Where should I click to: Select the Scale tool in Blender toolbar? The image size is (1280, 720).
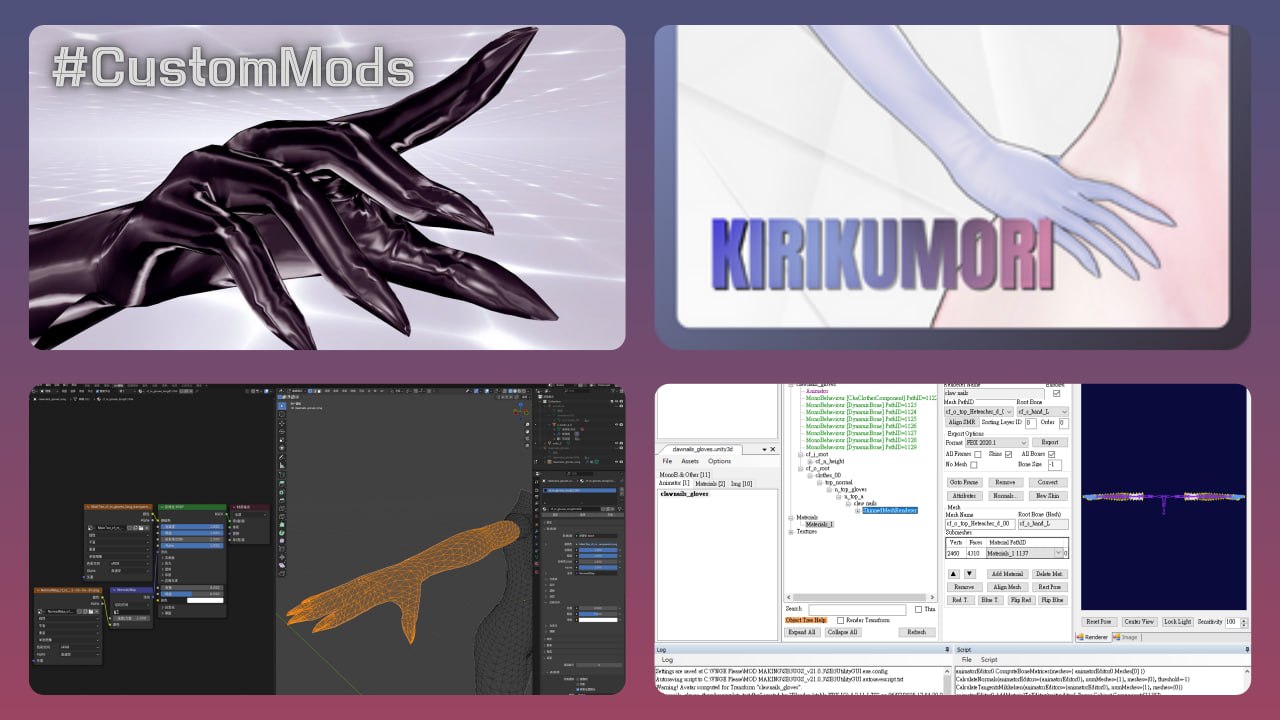point(282,440)
